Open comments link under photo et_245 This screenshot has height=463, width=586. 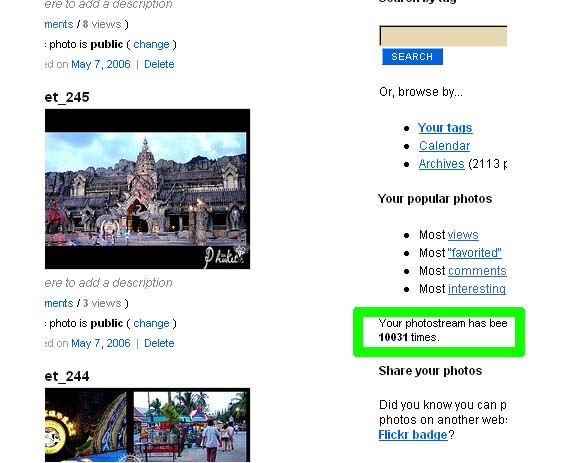pos(59,303)
